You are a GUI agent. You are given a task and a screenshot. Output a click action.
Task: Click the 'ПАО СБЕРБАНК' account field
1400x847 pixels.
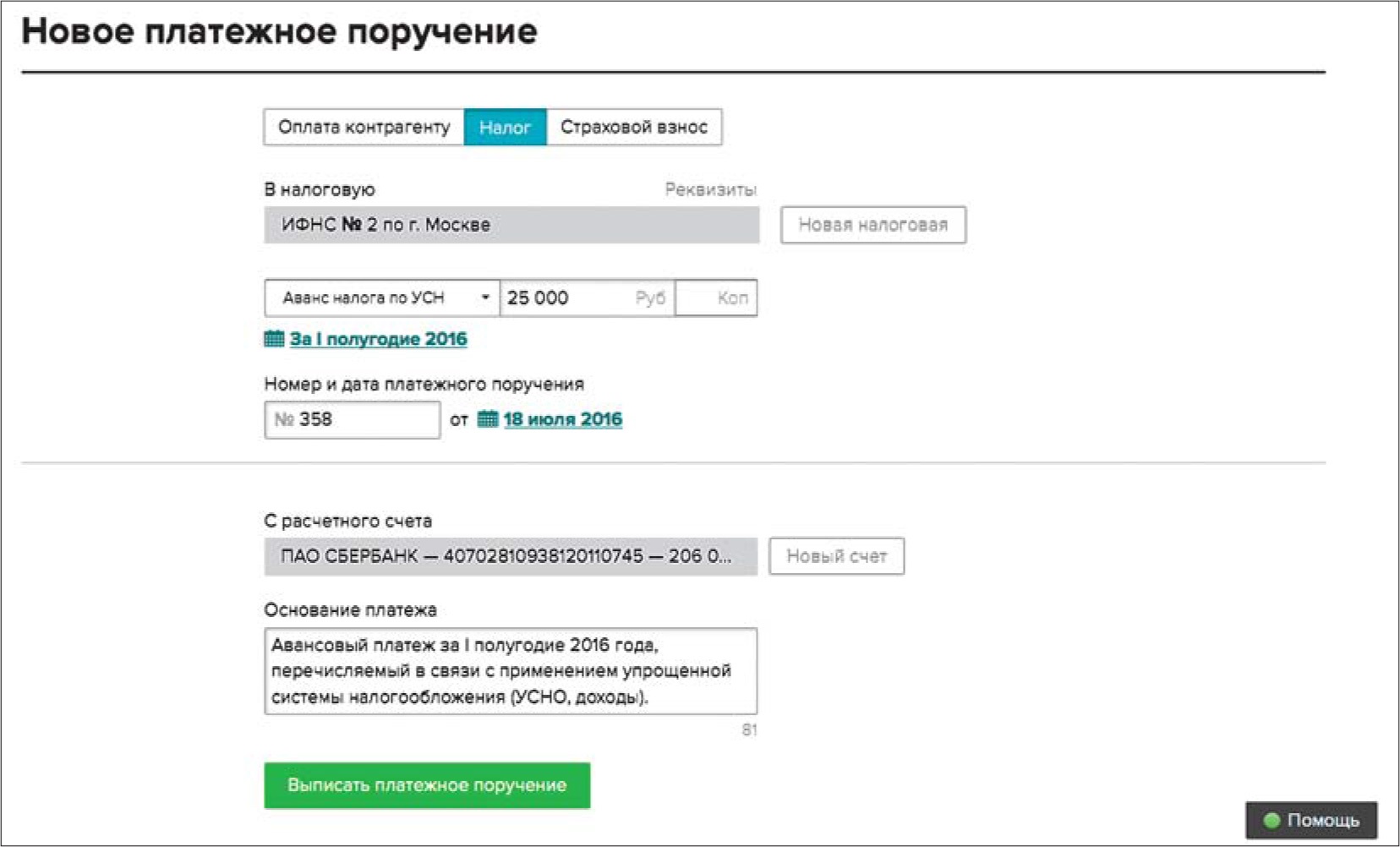pyautogui.click(x=511, y=556)
